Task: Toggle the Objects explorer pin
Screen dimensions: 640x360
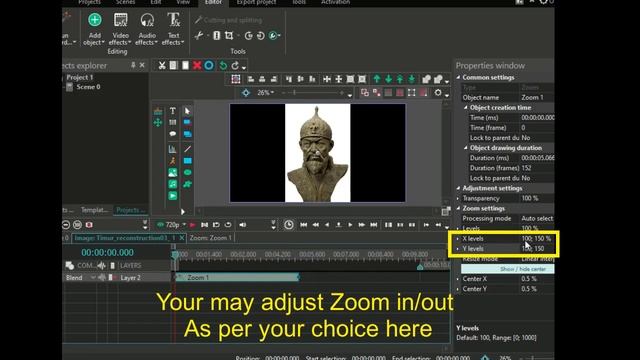Action: pos(133,65)
